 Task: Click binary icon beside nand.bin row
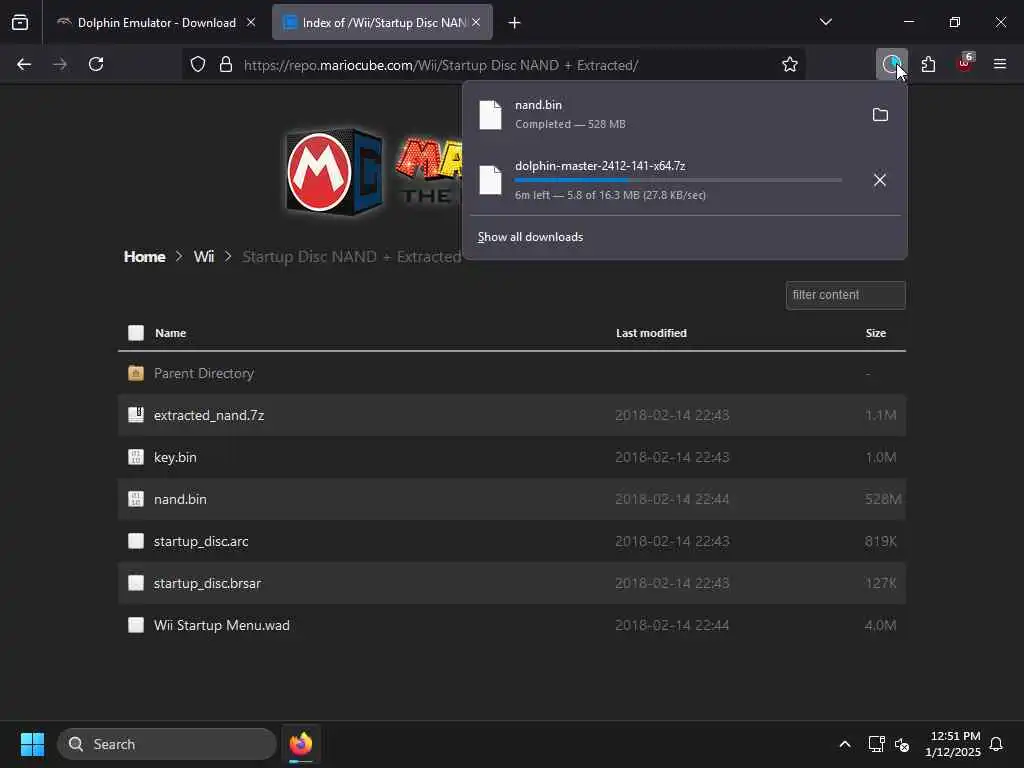click(136, 499)
